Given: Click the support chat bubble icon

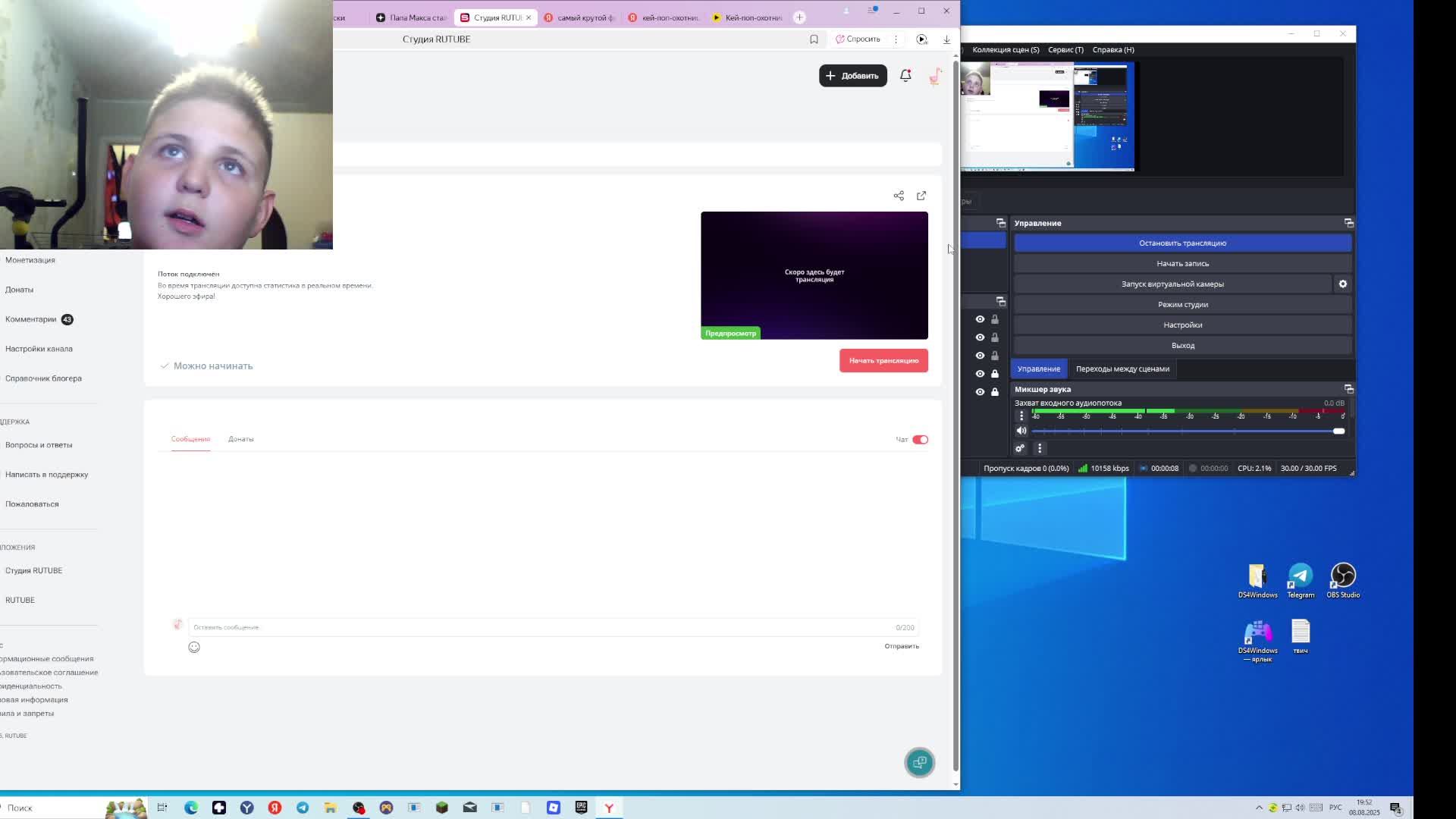Looking at the screenshot, I should pyautogui.click(x=919, y=762).
